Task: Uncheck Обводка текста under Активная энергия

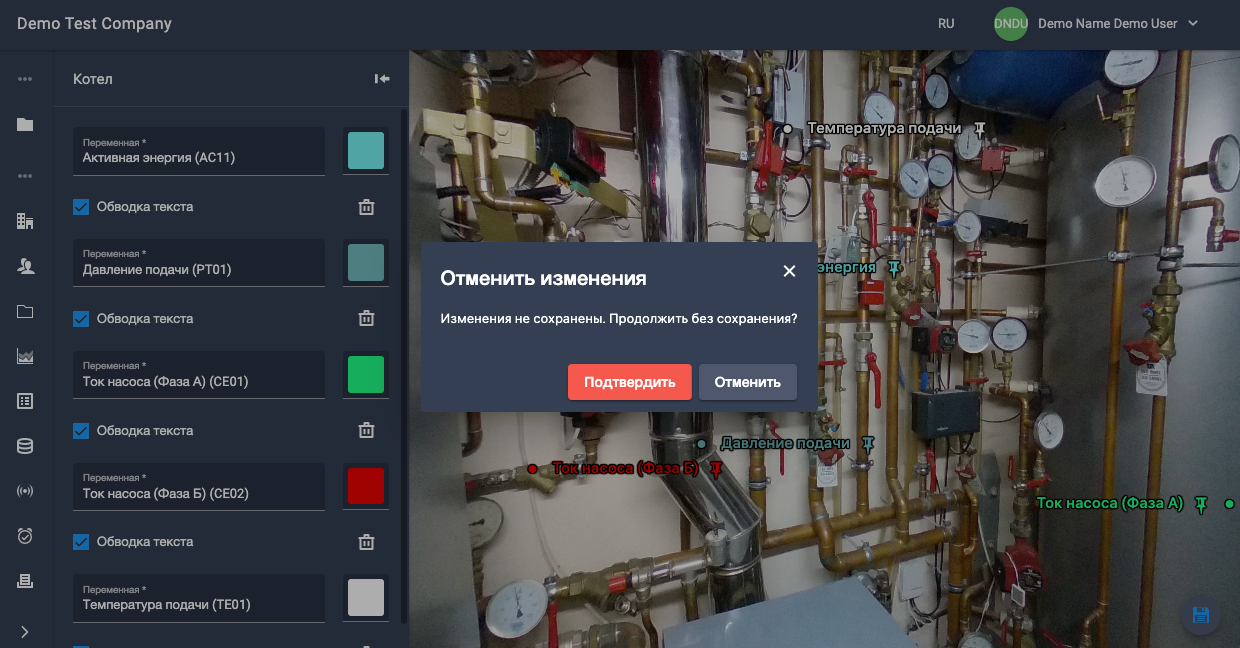Action: coord(82,207)
